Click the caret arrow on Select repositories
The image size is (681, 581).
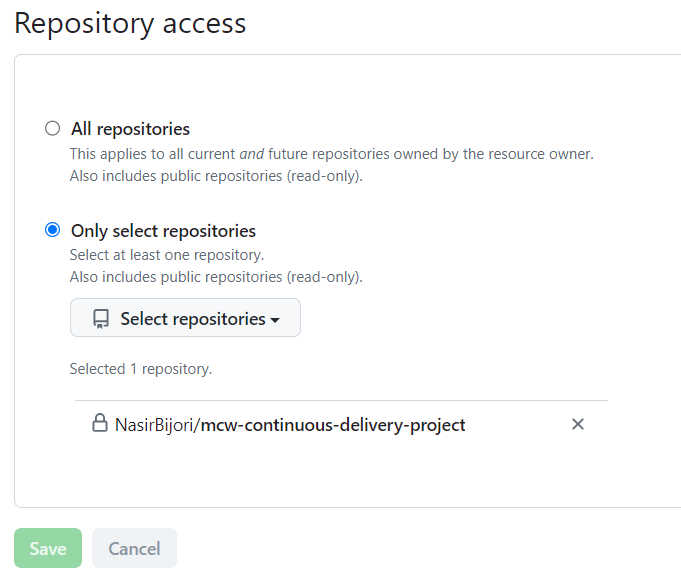click(275, 320)
